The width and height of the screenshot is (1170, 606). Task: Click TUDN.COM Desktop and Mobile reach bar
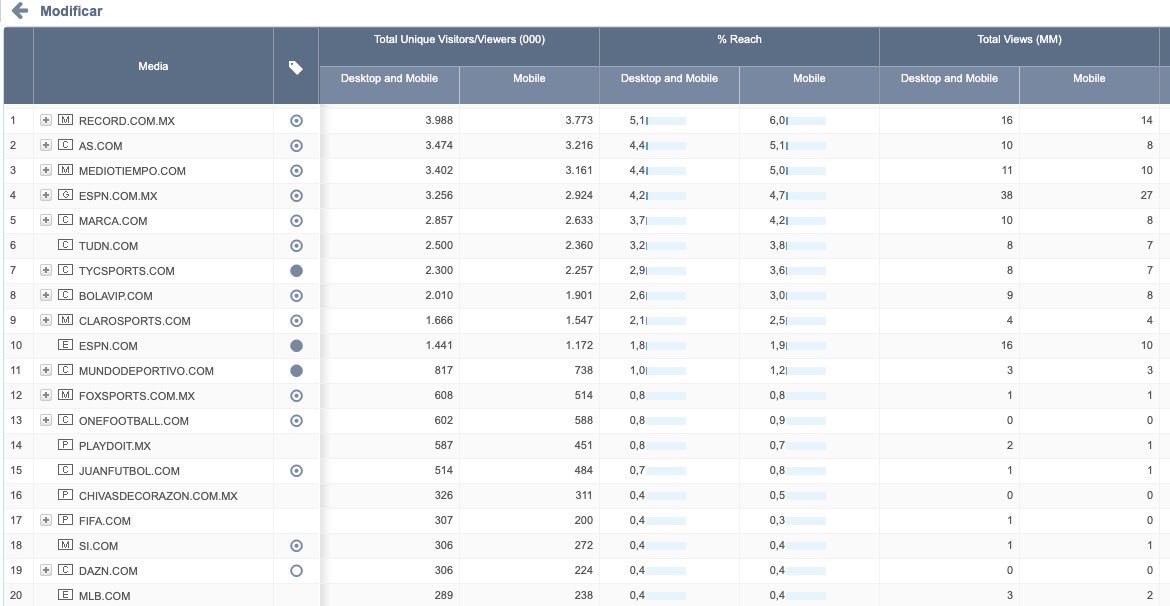pyautogui.click(x=666, y=246)
